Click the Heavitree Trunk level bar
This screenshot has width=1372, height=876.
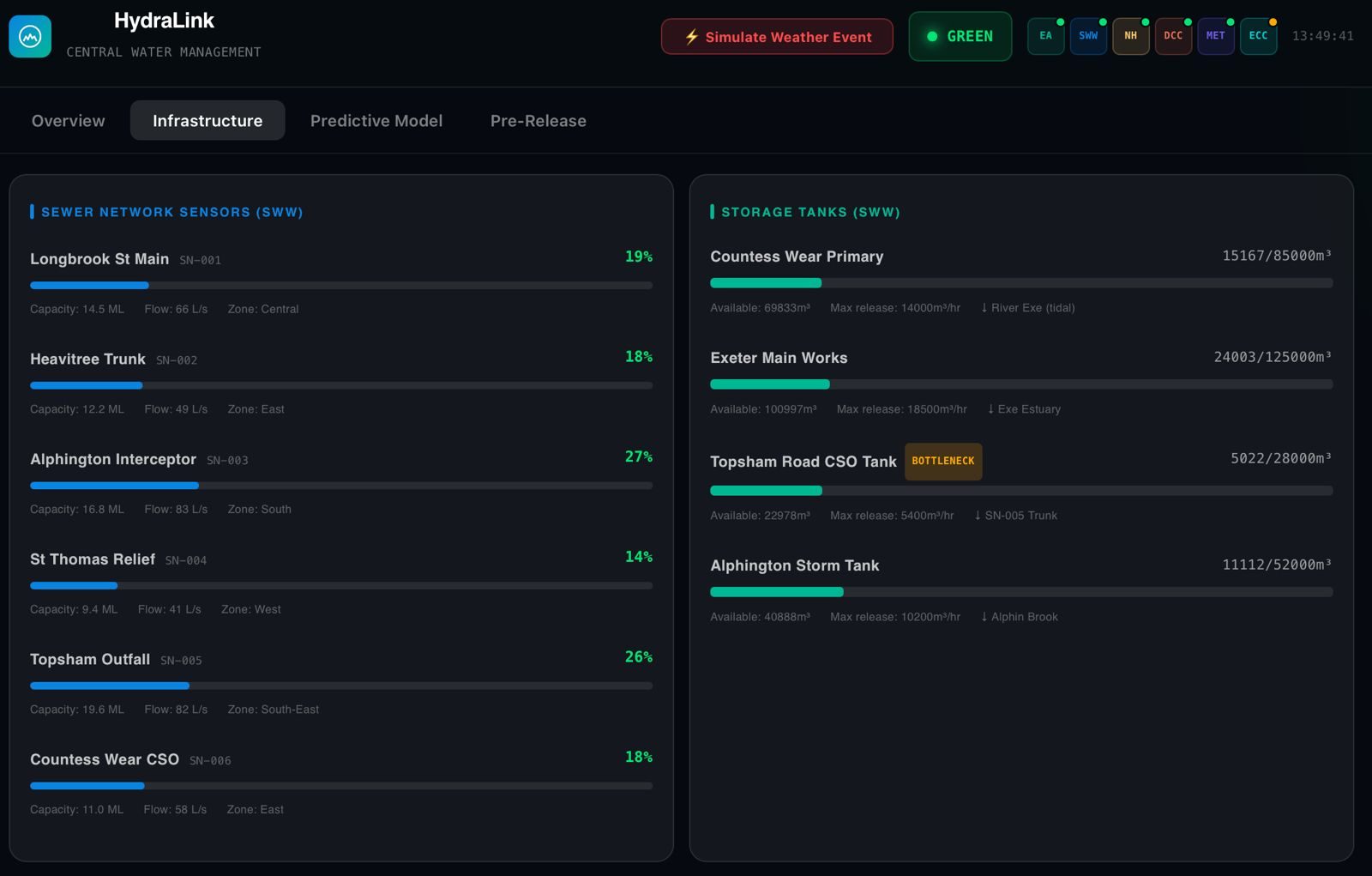(341, 385)
